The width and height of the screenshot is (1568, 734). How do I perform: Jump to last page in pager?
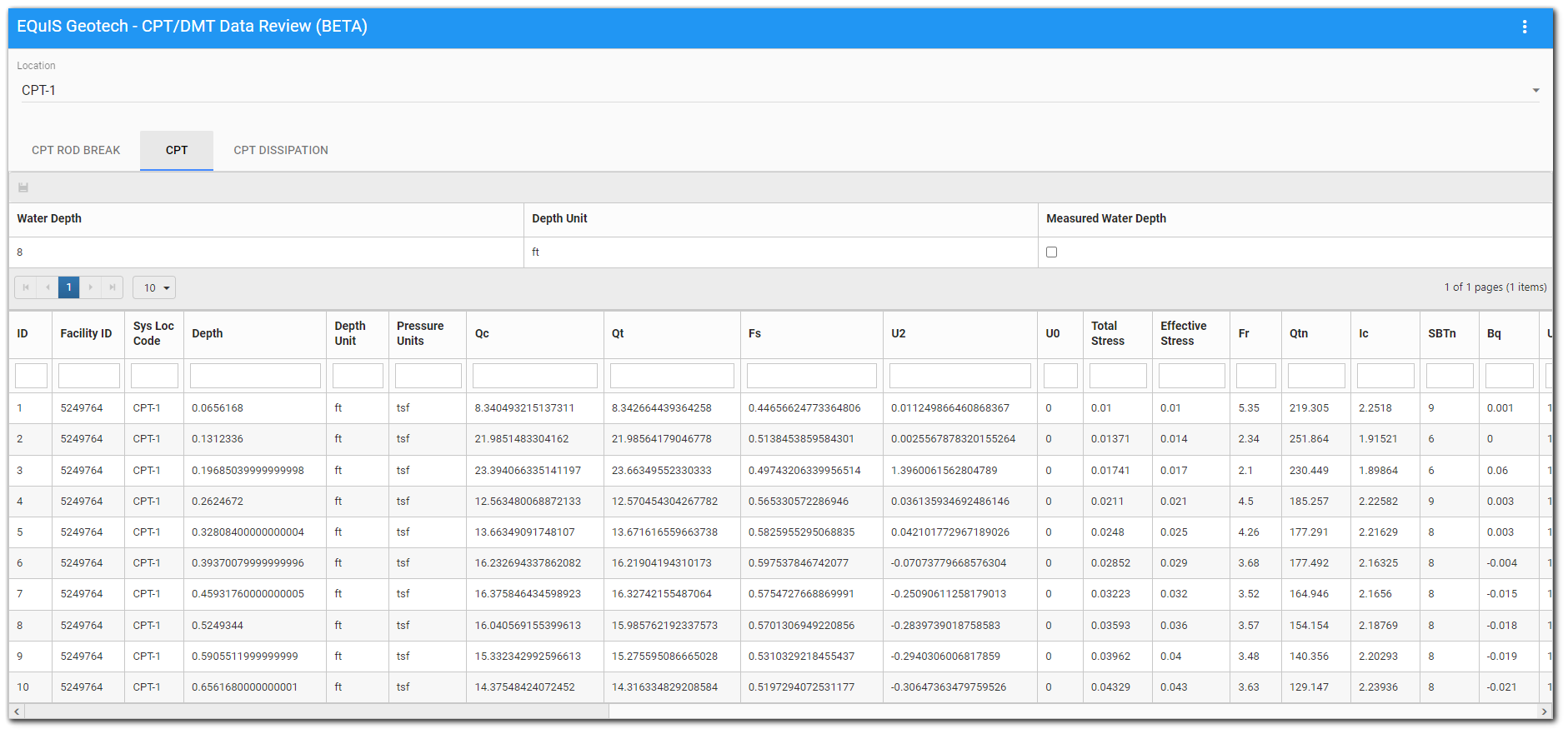113,287
